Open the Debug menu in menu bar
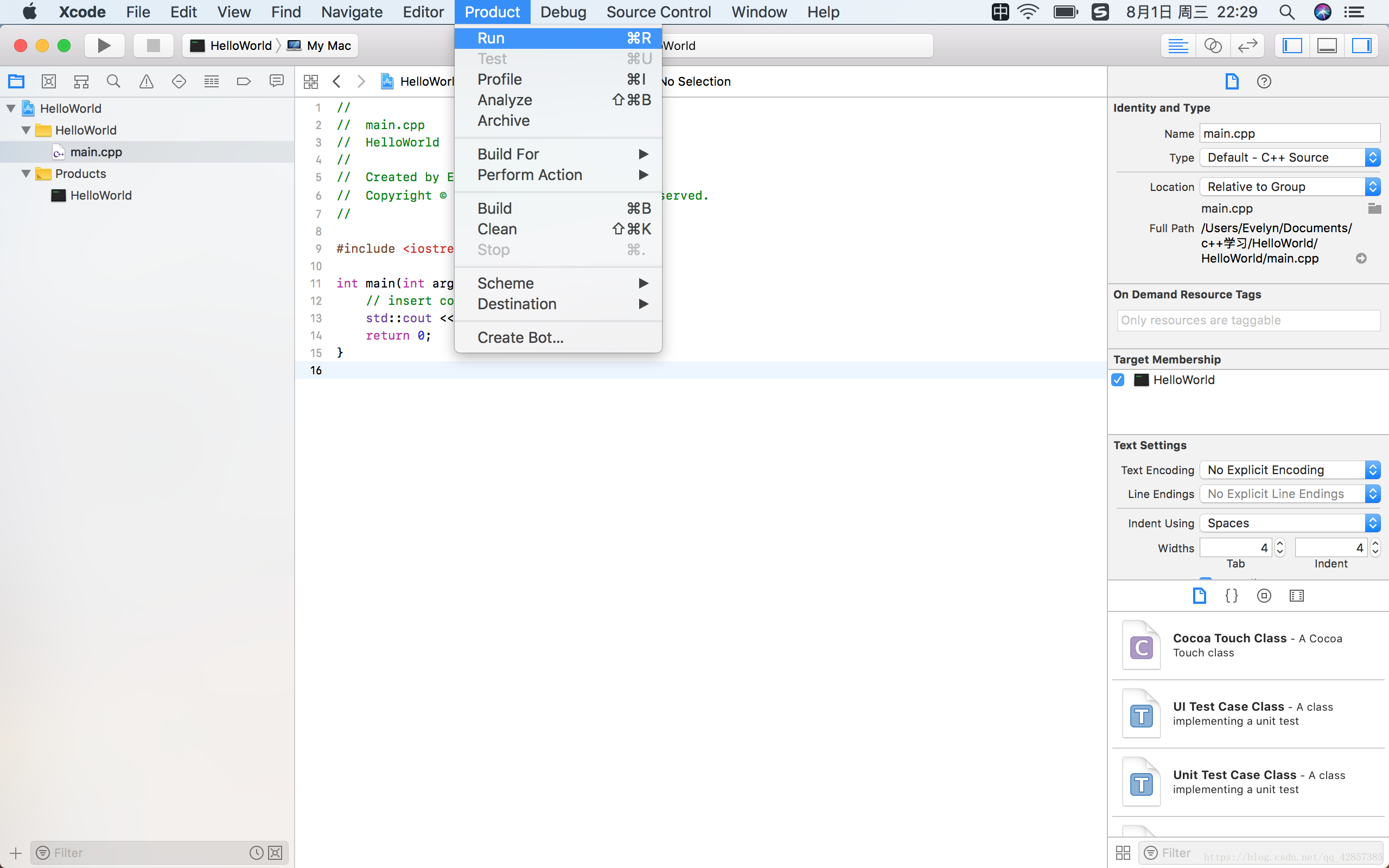The width and height of the screenshot is (1389, 868). 563,11
